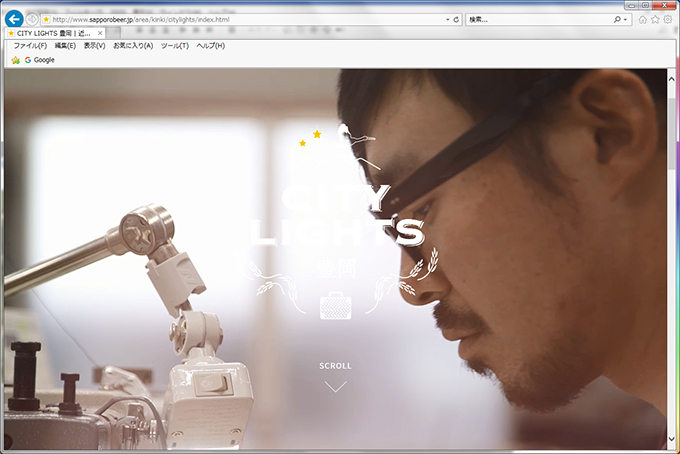This screenshot has width=680, height=454.
Task: Click the CITY LIGHTS logo title
Action: 337,216
